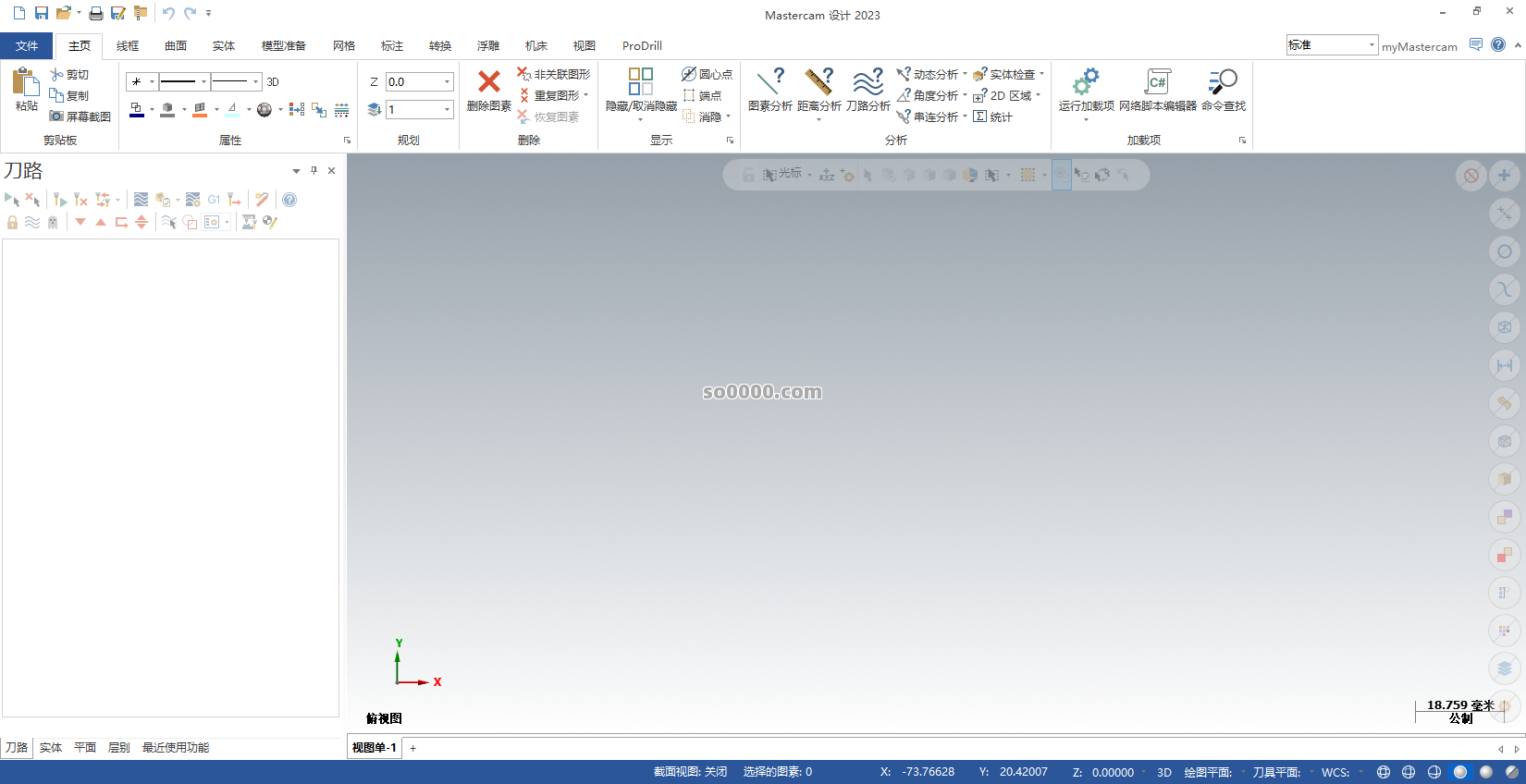The image size is (1526, 784).
Task: Click the Statistics (统计) button
Action: click(x=993, y=117)
